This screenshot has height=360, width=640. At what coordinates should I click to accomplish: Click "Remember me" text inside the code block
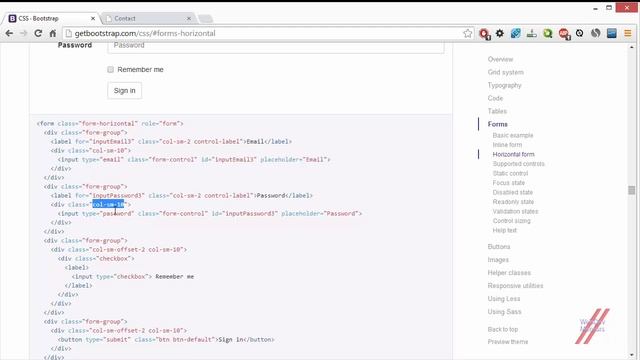tap(175, 277)
